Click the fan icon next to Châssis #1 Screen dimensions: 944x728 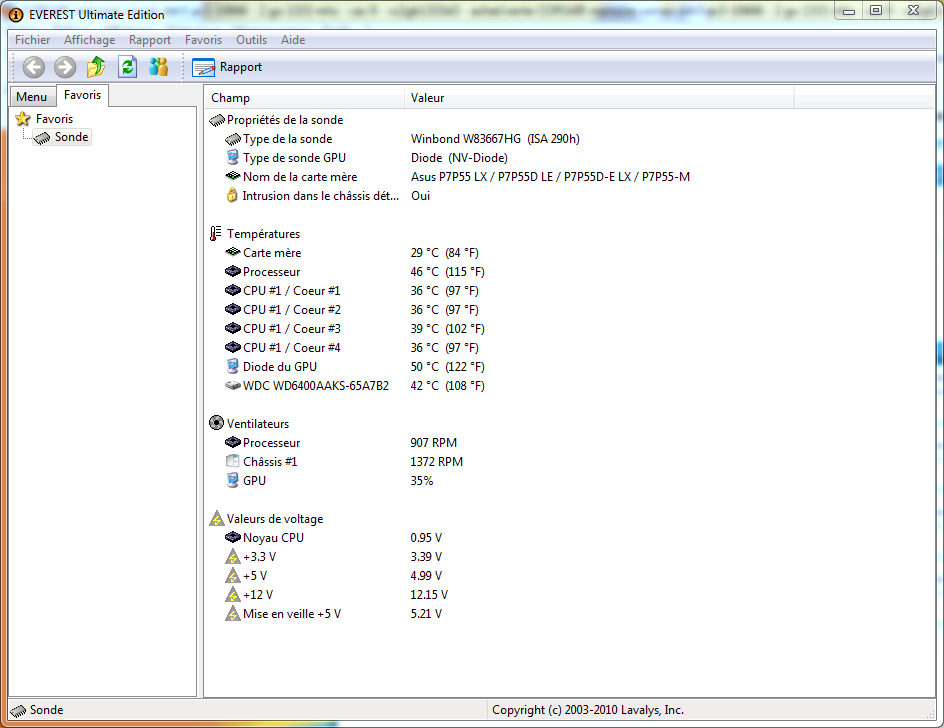pos(233,461)
